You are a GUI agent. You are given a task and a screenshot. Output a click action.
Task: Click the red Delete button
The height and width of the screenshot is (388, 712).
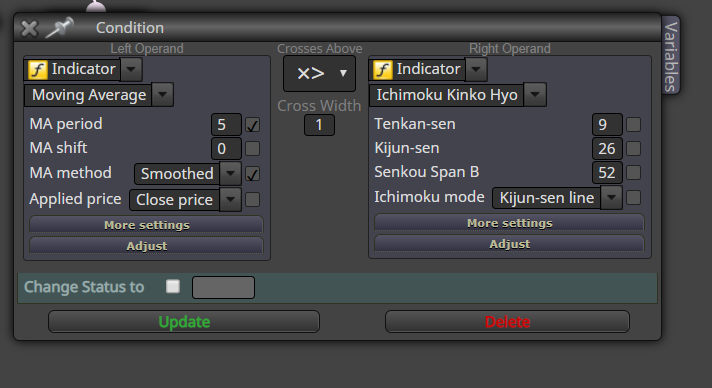tap(507, 322)
